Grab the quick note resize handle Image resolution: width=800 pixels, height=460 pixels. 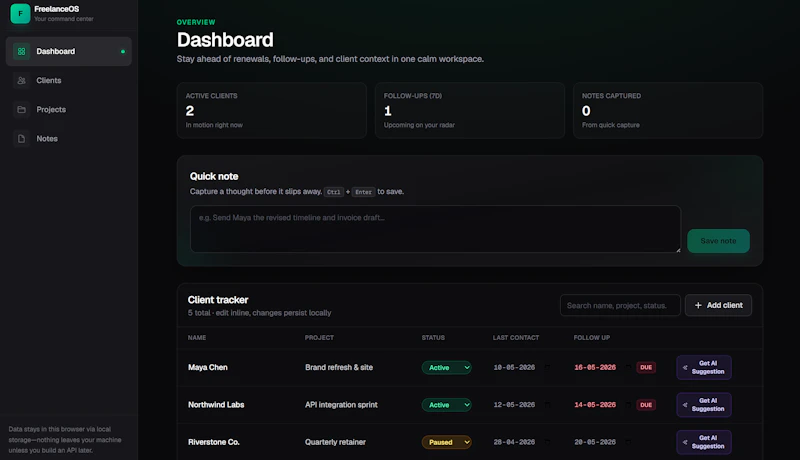point(678,250)
